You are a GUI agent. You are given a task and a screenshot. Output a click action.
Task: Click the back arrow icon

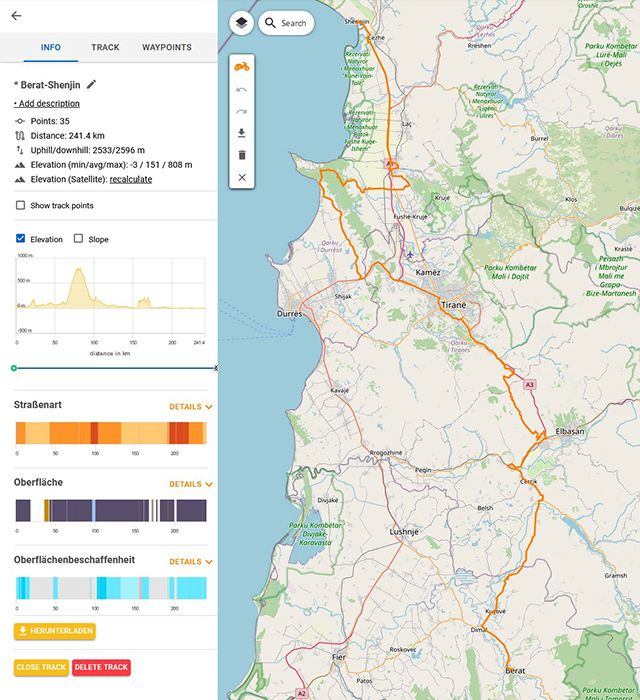(16, 16)
